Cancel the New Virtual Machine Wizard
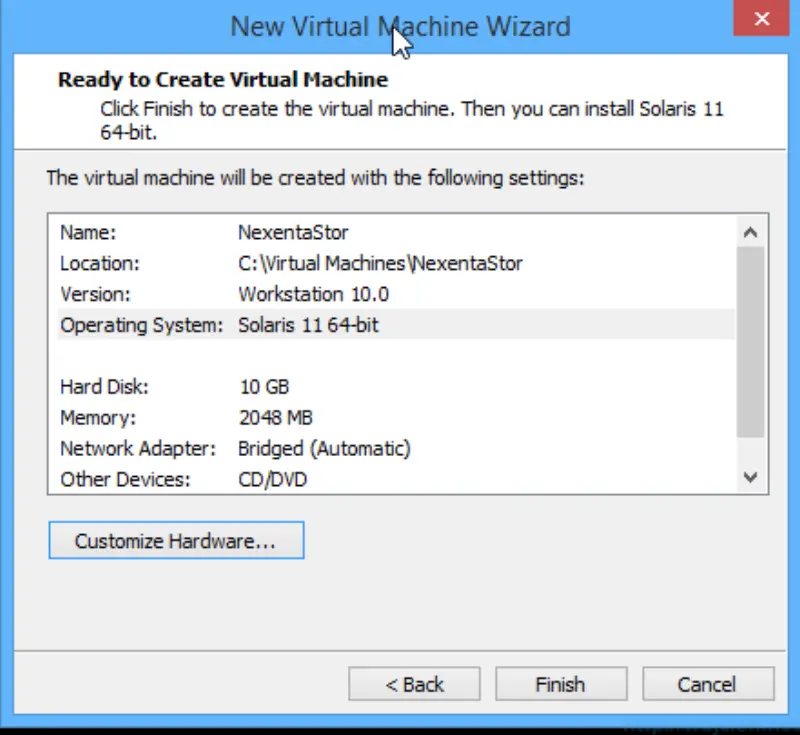 click(708, 684)
